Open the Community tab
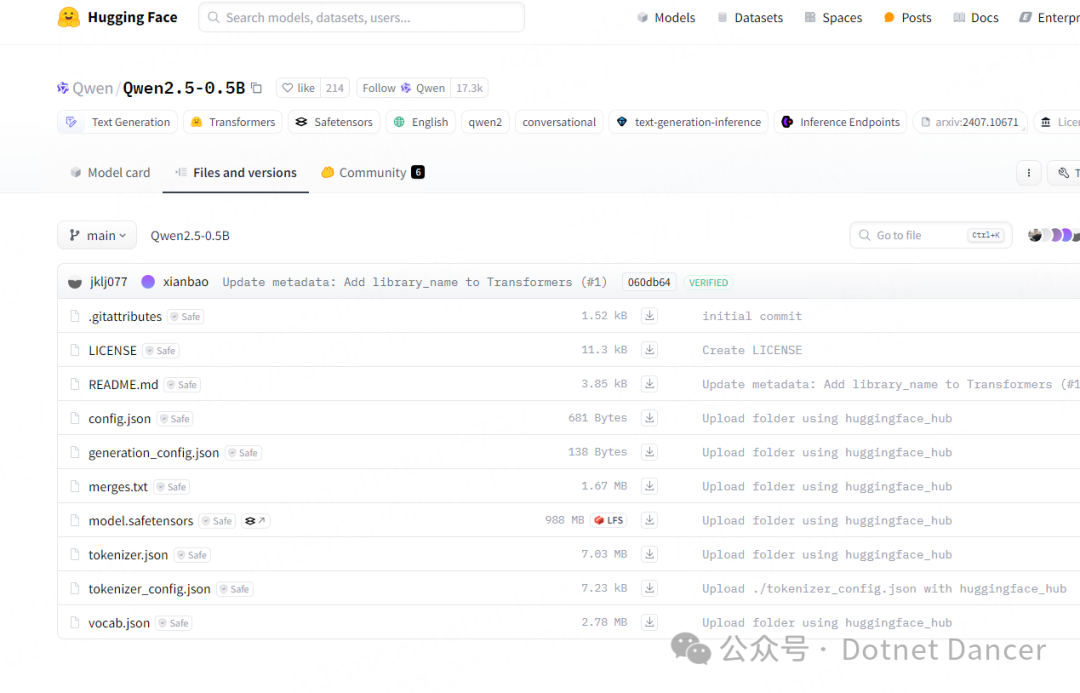 (x=373, y=173)
